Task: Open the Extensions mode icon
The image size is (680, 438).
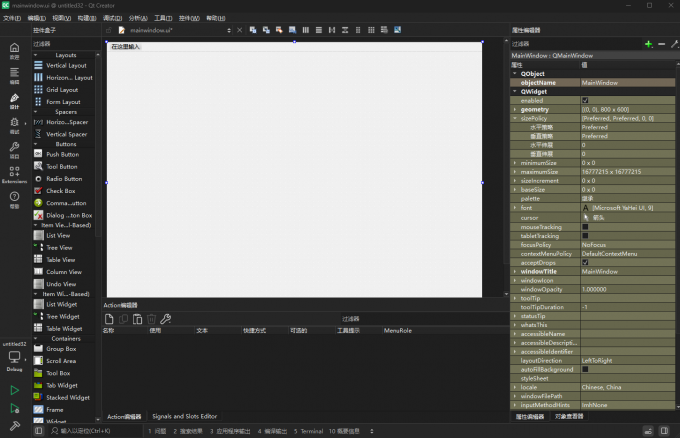Action: [x=14, y=175]
